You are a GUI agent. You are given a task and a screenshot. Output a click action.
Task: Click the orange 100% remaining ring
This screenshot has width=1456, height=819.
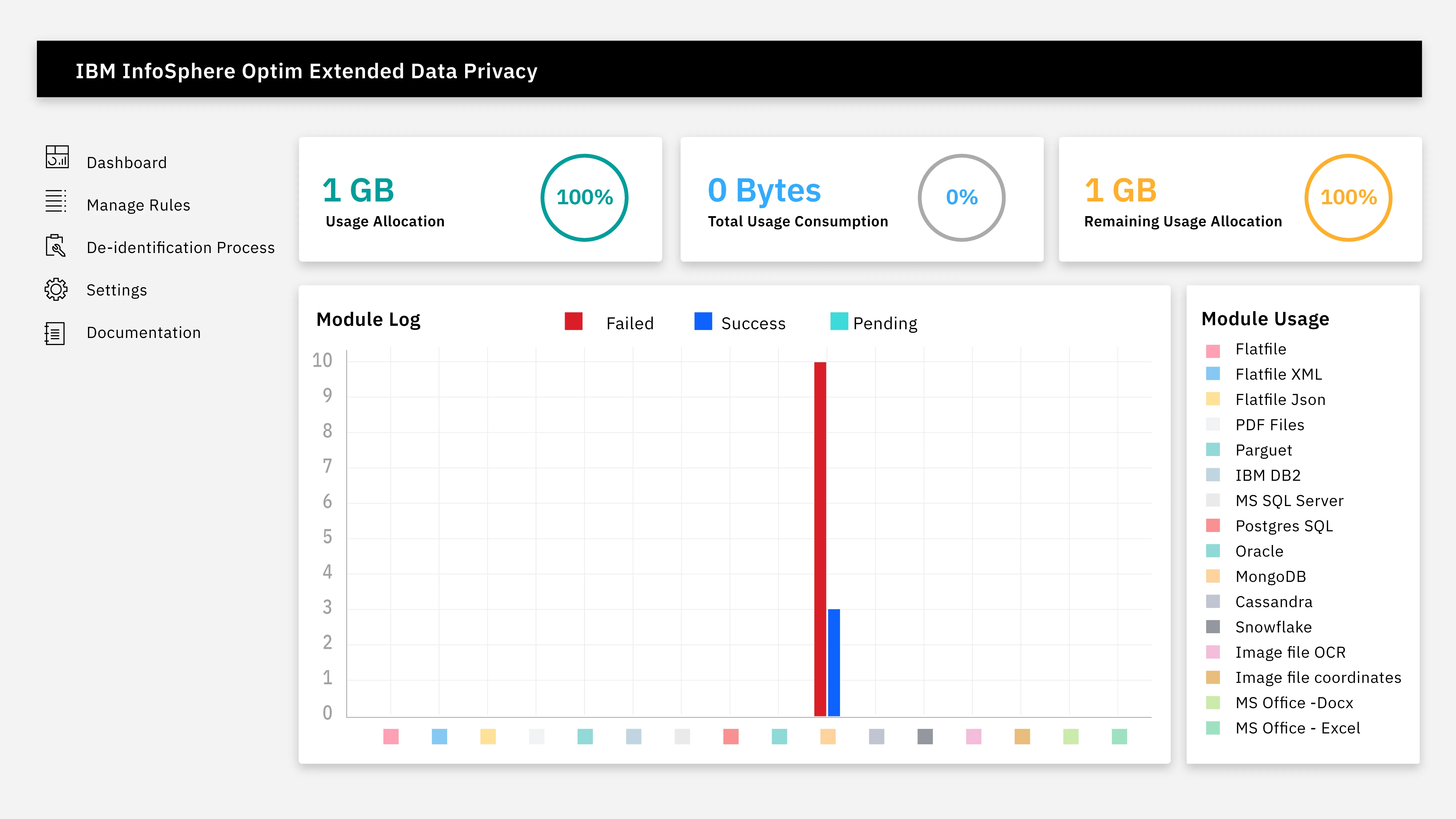point(1349,198)
